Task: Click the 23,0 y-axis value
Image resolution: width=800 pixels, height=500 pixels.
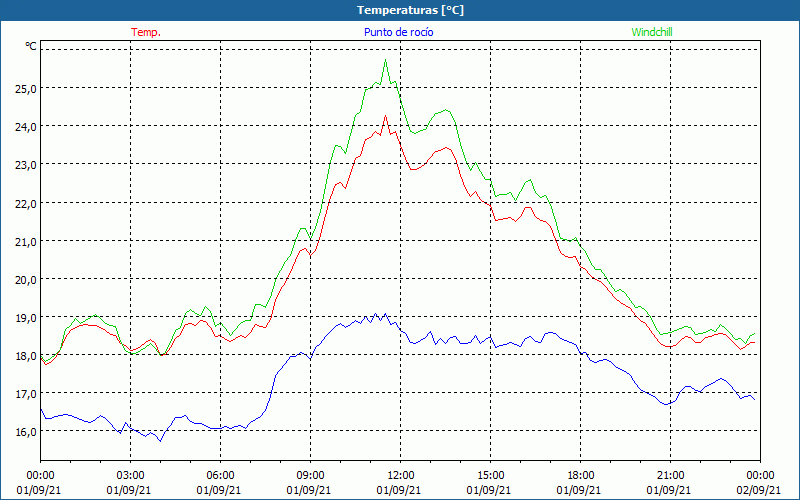Action: click(x=26, y=165)
